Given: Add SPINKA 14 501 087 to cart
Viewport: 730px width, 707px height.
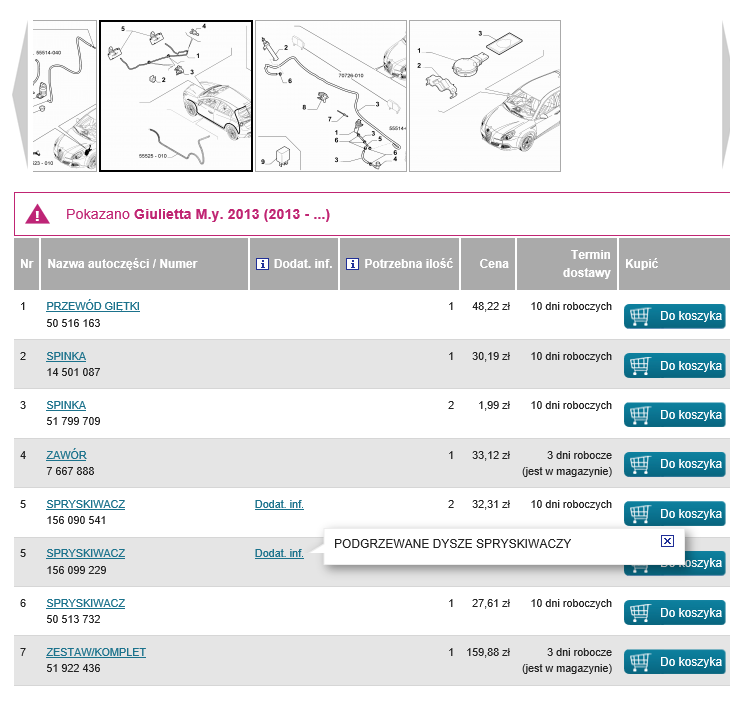Looking at the screenshot, I should click(x=675, y=366).
